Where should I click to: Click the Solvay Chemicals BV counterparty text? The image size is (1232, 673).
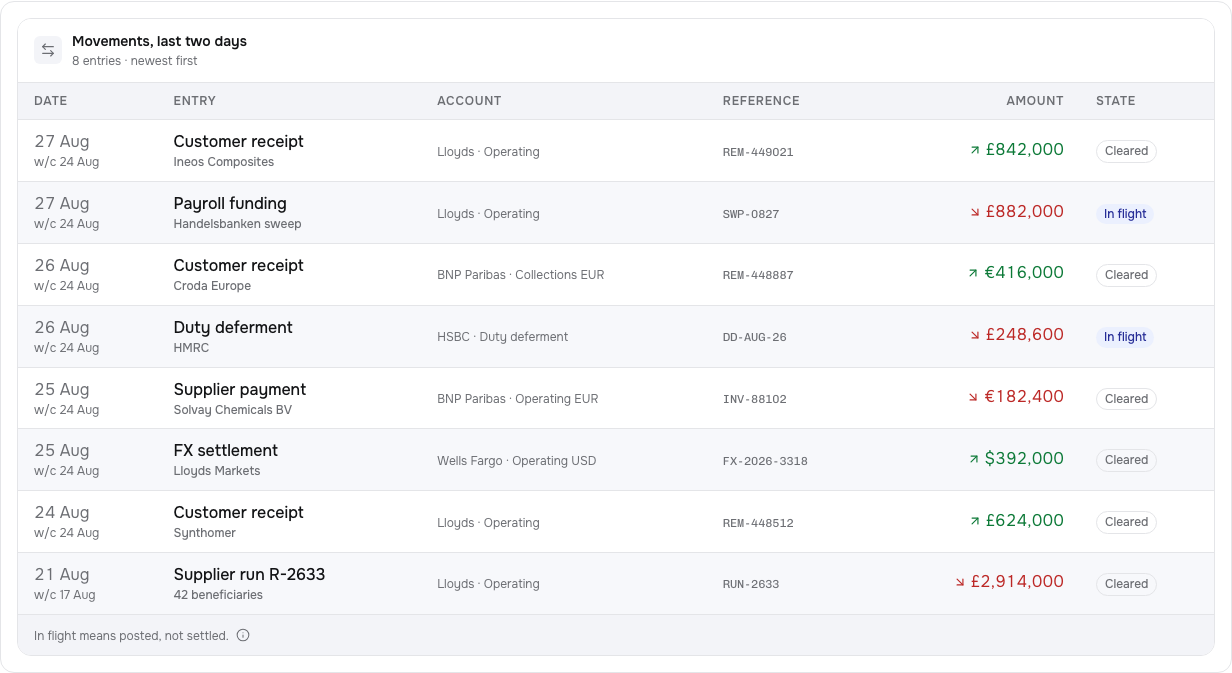click(233, 410)
